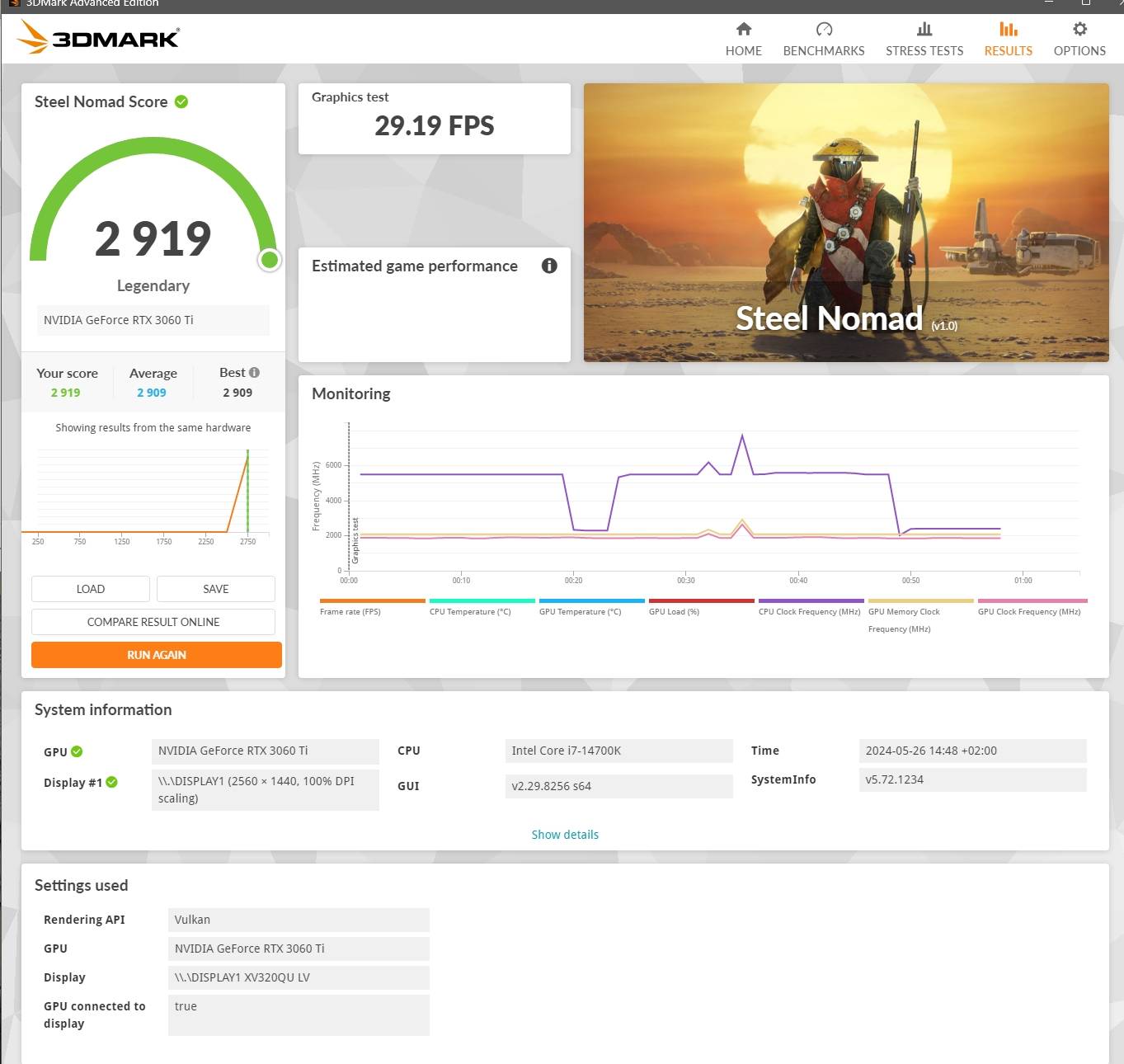Select the Results bar-chart icon

[x=1008, y=38]
